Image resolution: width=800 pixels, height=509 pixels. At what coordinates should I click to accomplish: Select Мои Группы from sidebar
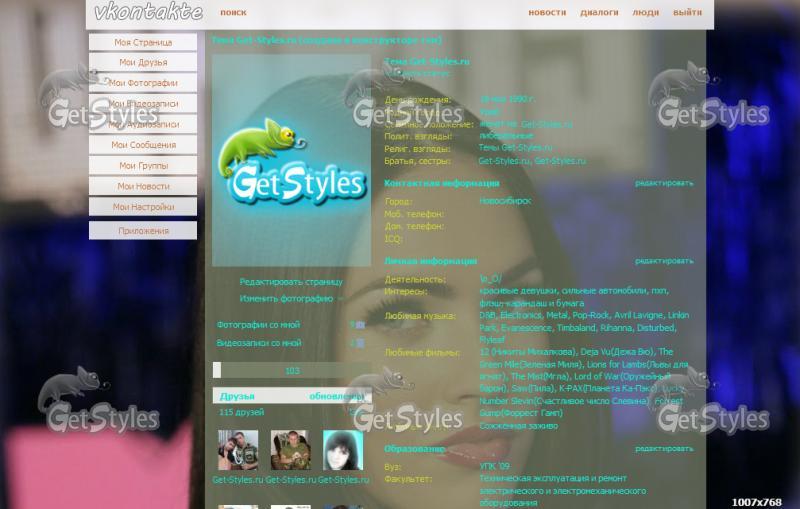(143, 166)
